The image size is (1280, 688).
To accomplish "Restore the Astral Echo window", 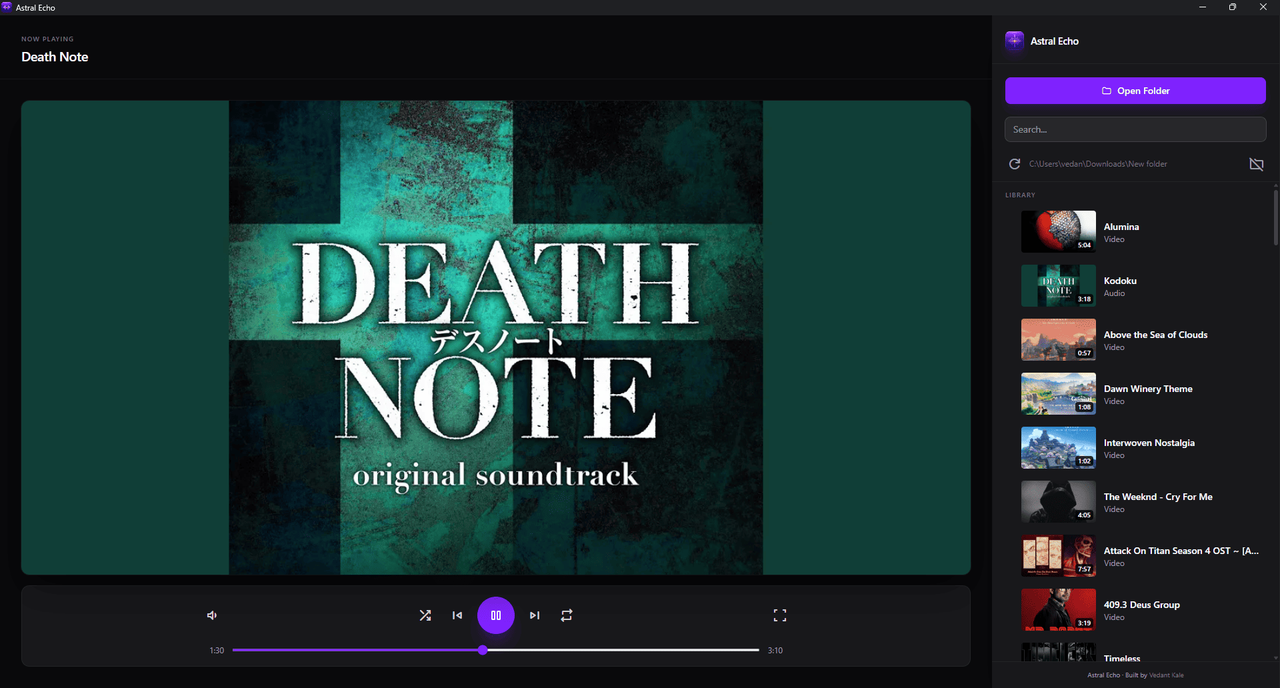I will pyautogui.click(x=1232, y=7).
